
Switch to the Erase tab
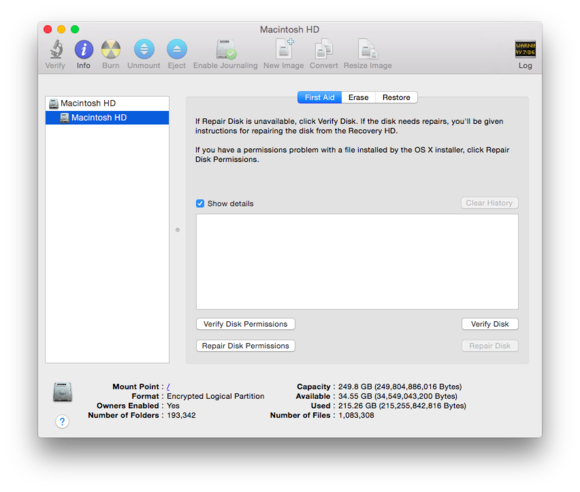pyautogui.click(x=358, y=97)
